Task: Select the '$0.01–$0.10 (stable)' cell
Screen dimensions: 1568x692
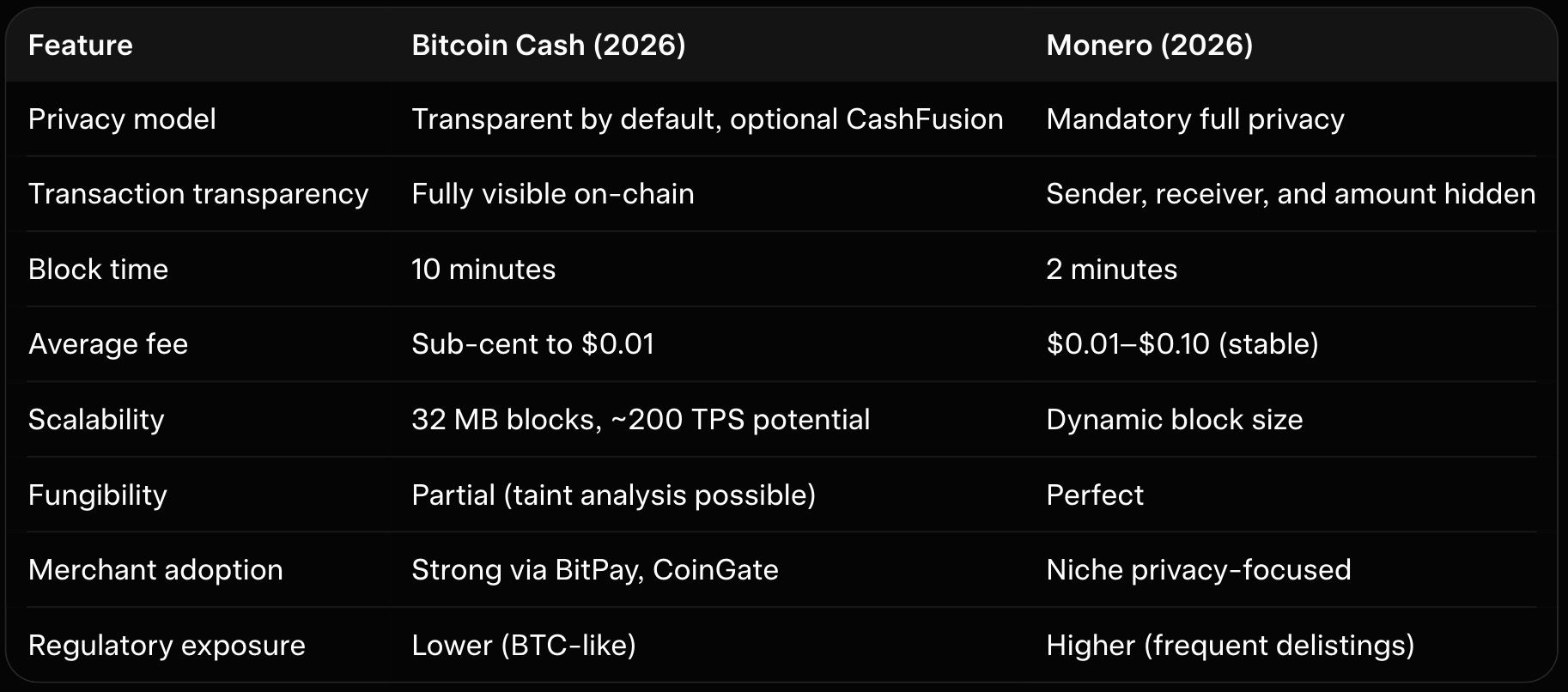Action: tap(1182, 344)
